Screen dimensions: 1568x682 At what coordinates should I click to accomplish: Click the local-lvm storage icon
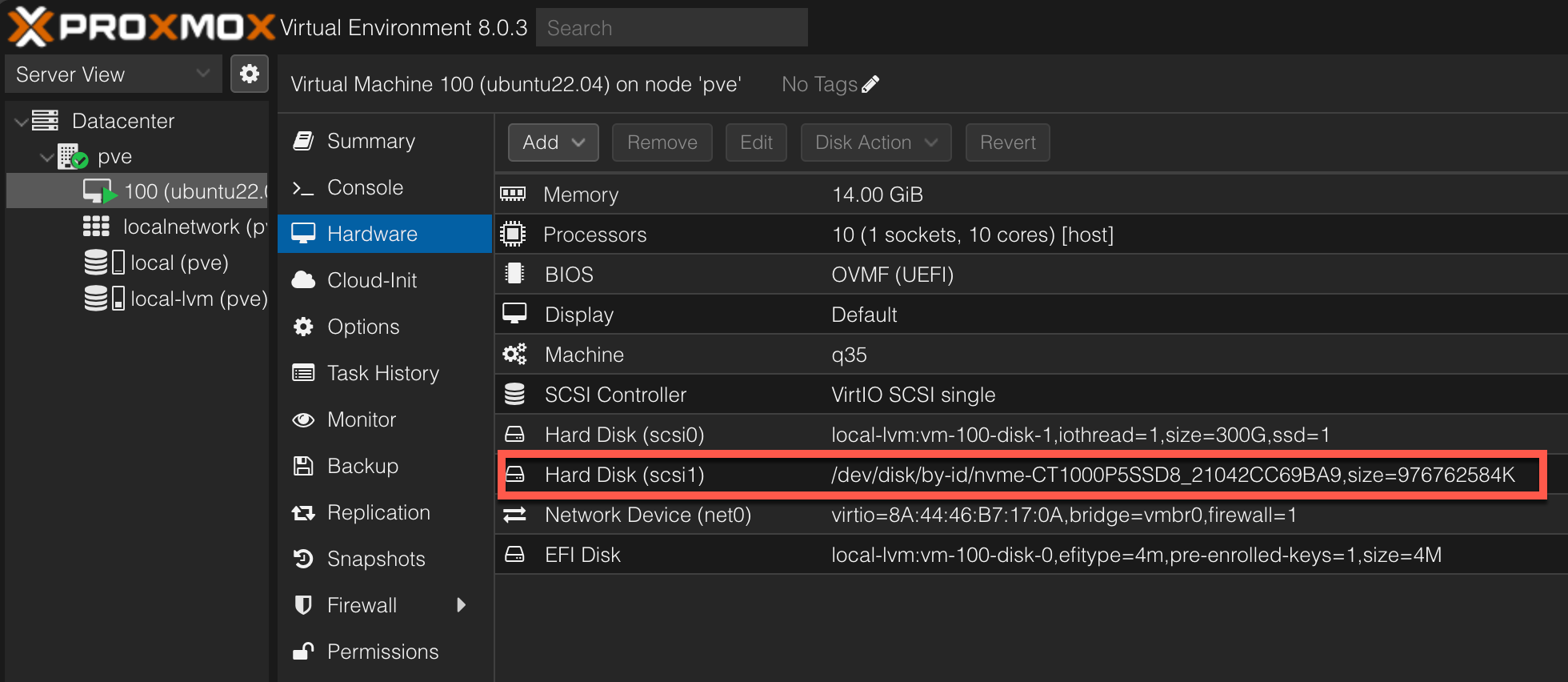tap(104, 299)
